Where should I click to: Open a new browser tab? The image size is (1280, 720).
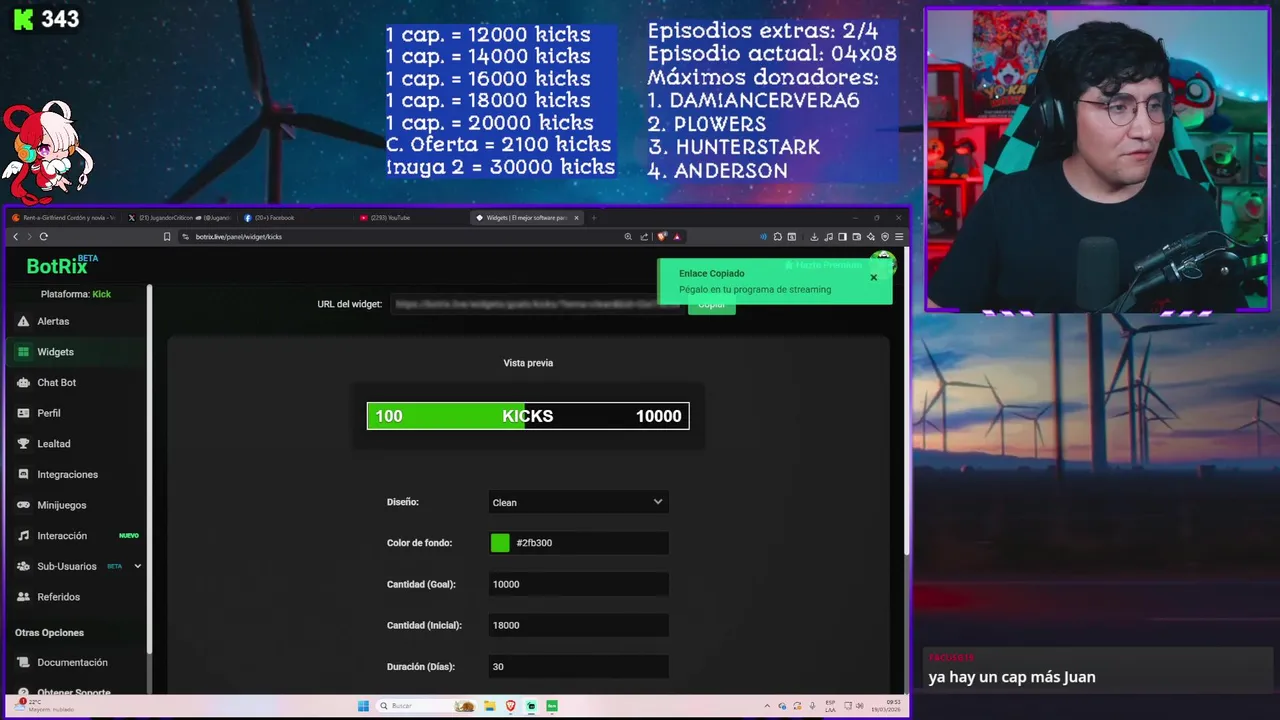point(593,217)
